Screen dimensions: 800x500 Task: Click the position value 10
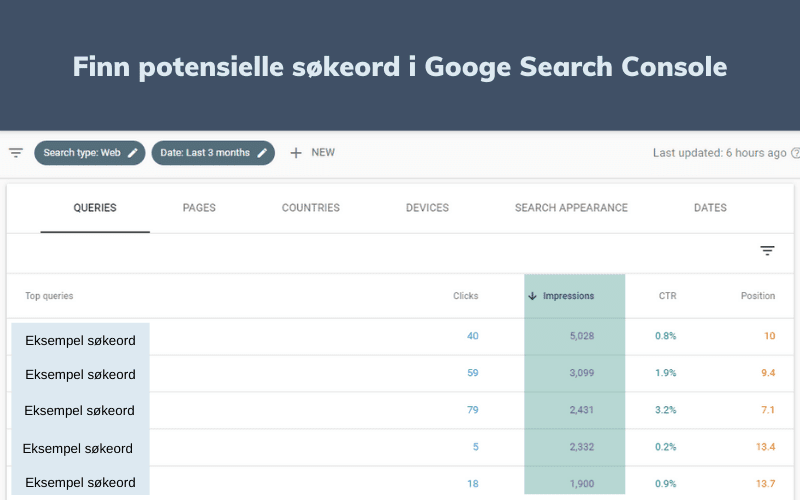[x=769, y=336]
